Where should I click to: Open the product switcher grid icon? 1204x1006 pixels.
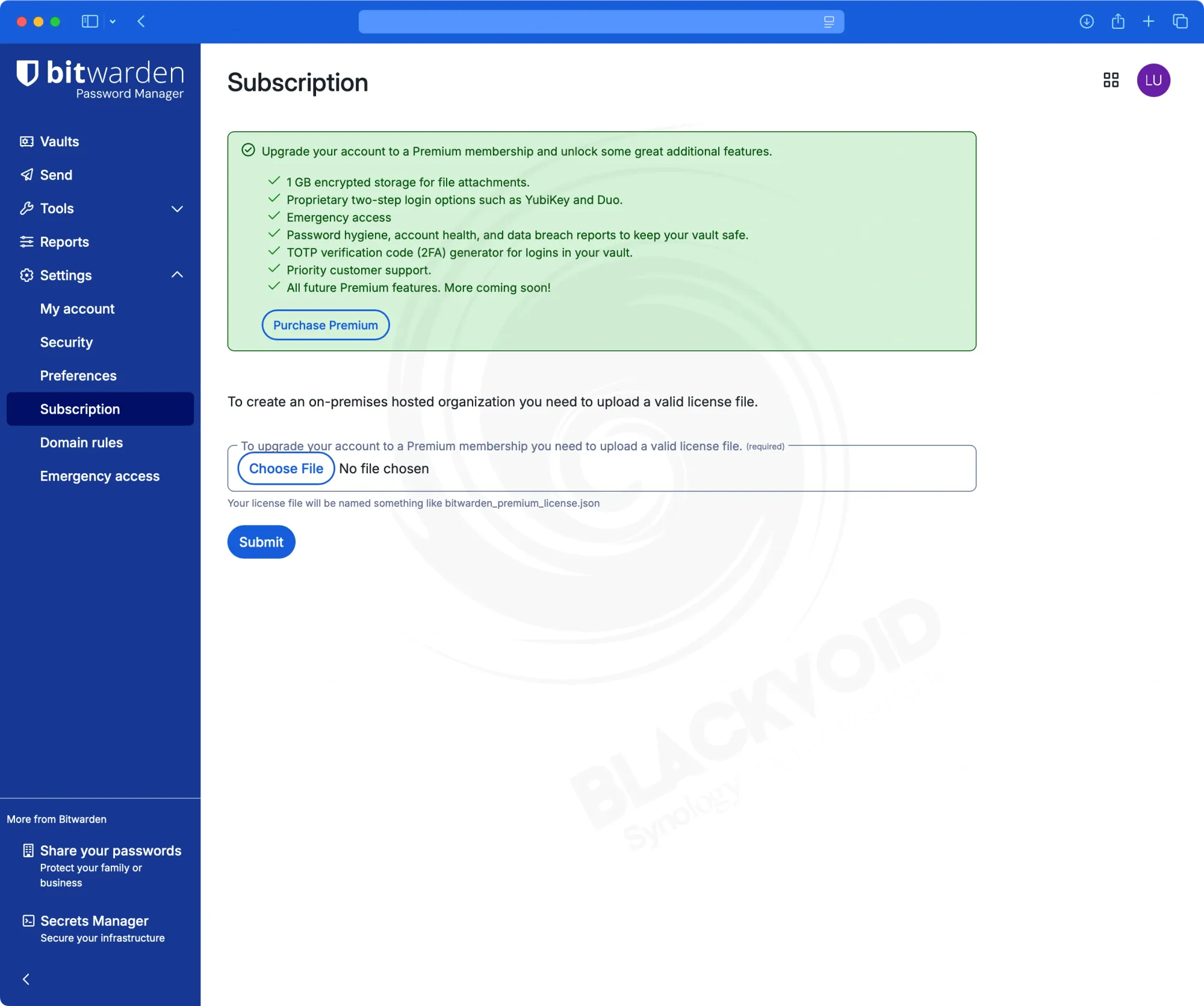1111,80
